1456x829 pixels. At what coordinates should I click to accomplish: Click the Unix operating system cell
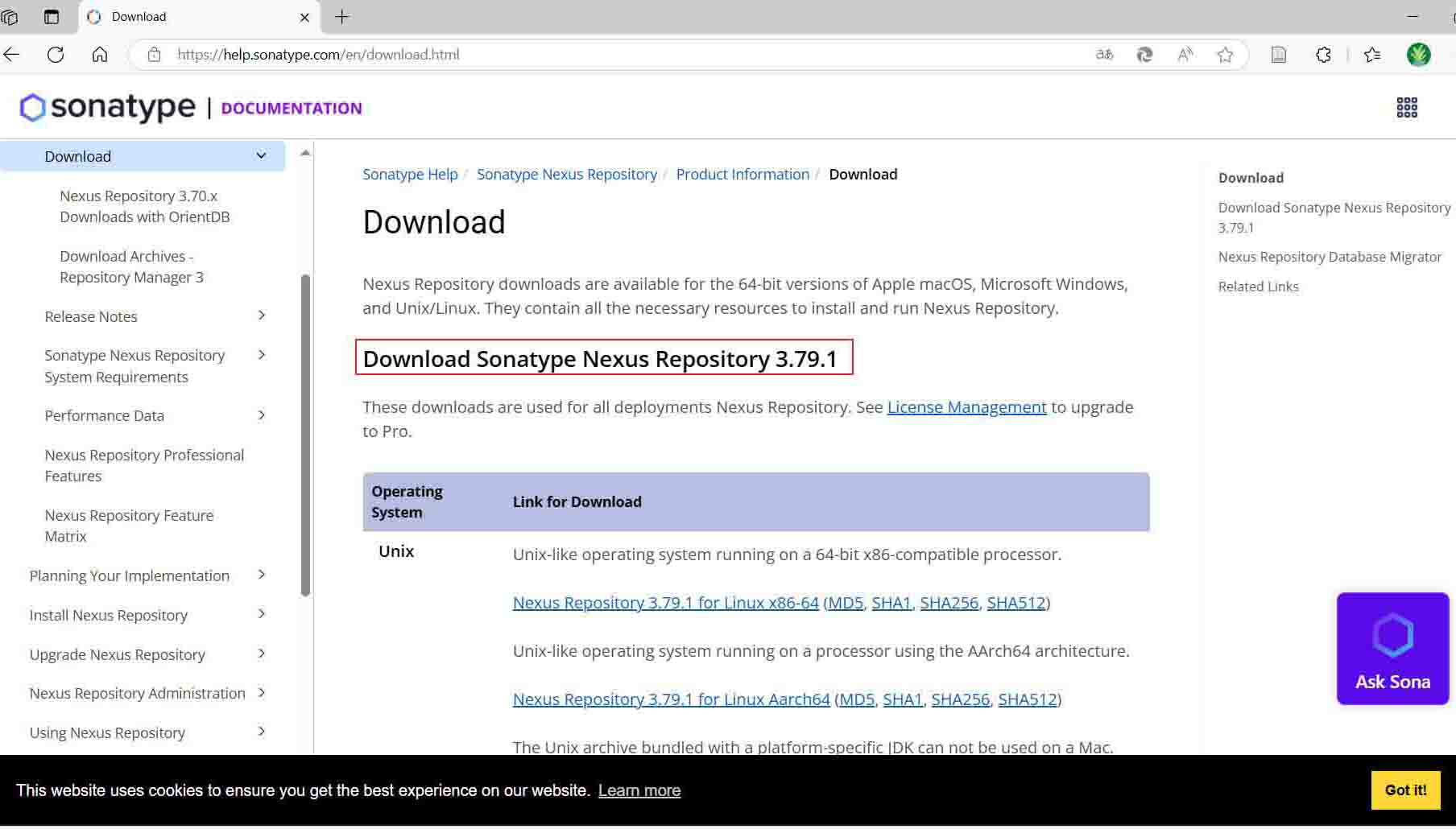coord(396,551)
